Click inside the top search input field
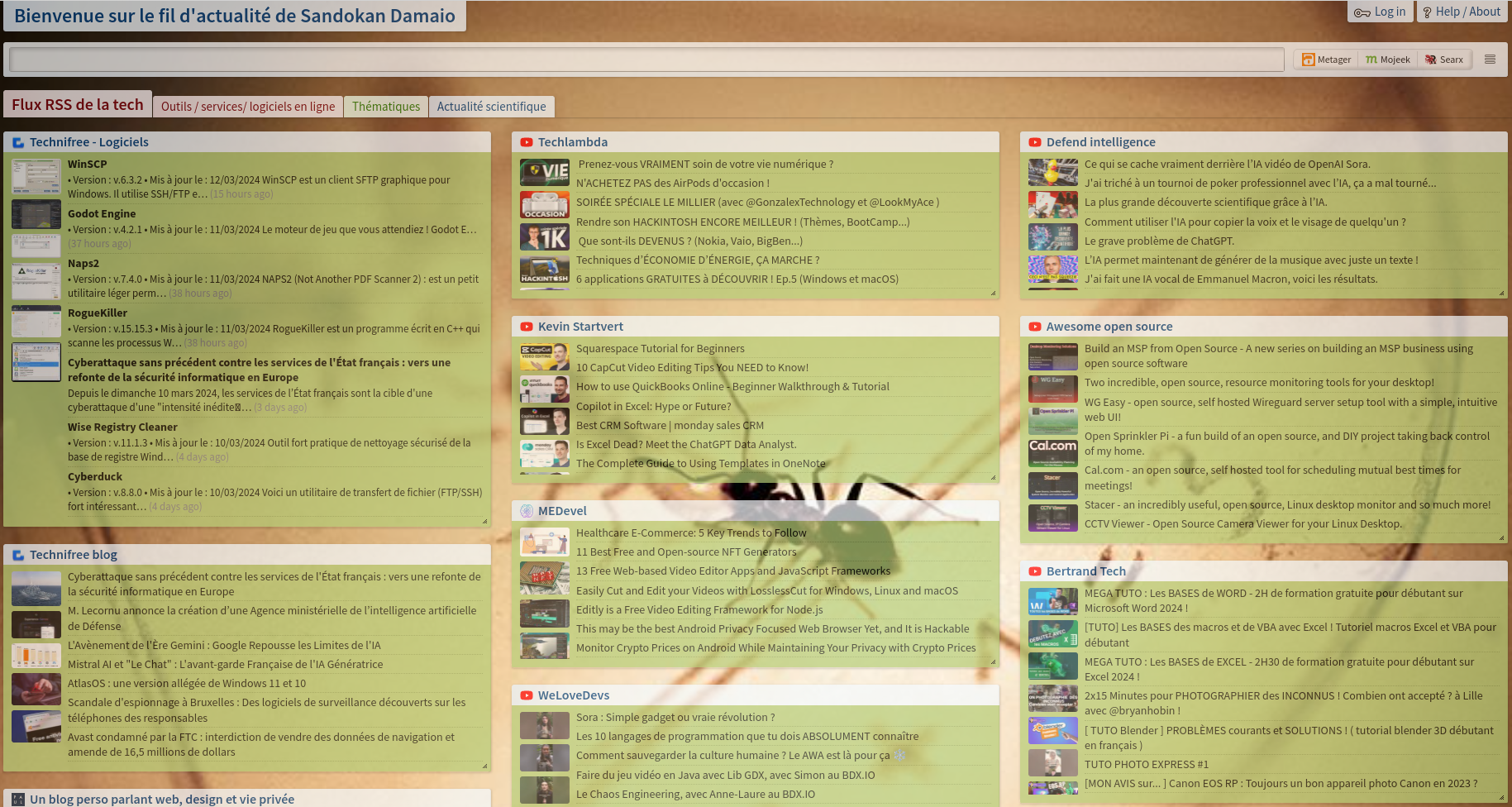 click(645, 60)
